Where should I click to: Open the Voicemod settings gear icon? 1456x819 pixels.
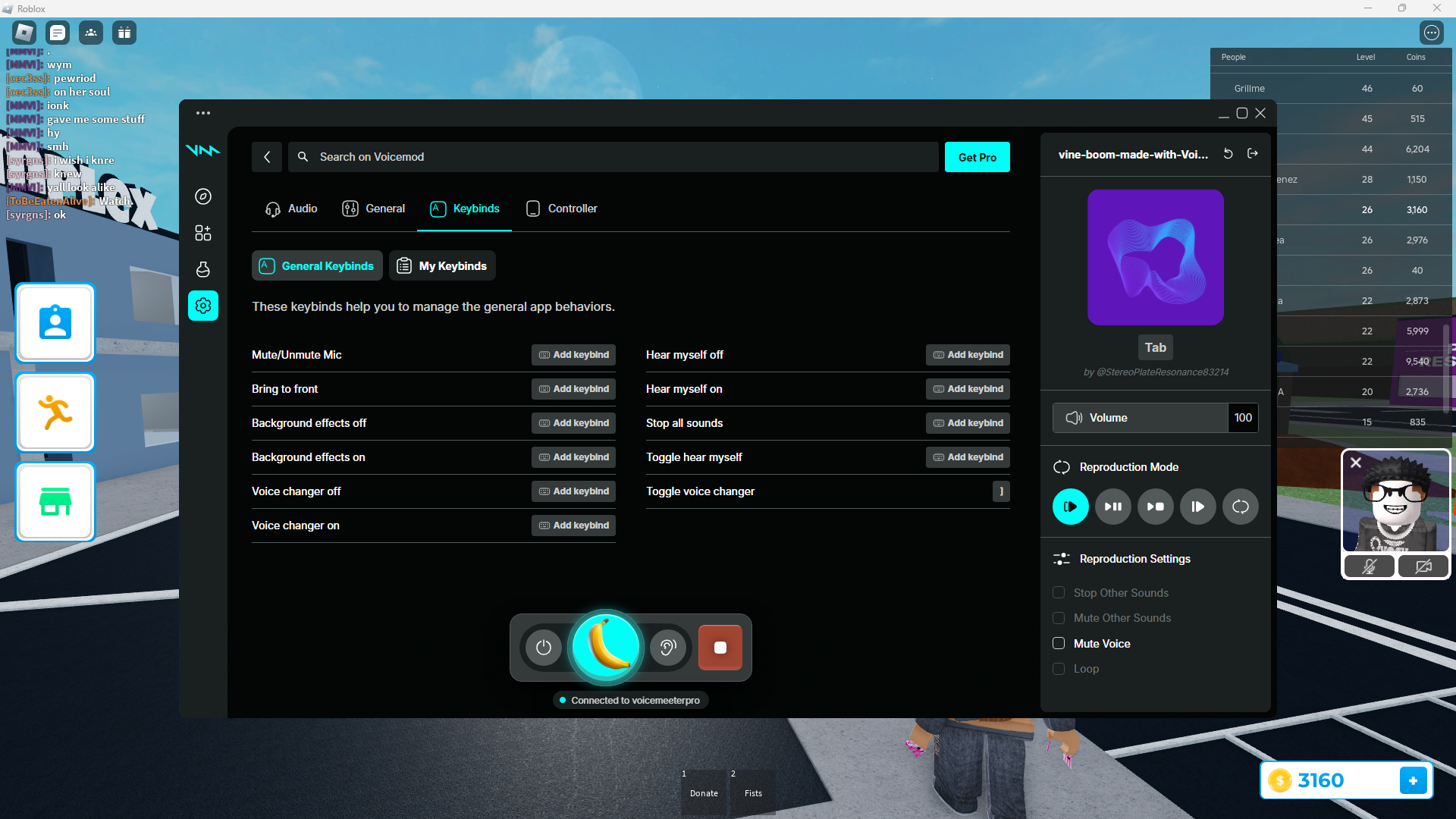click(203, 306)
